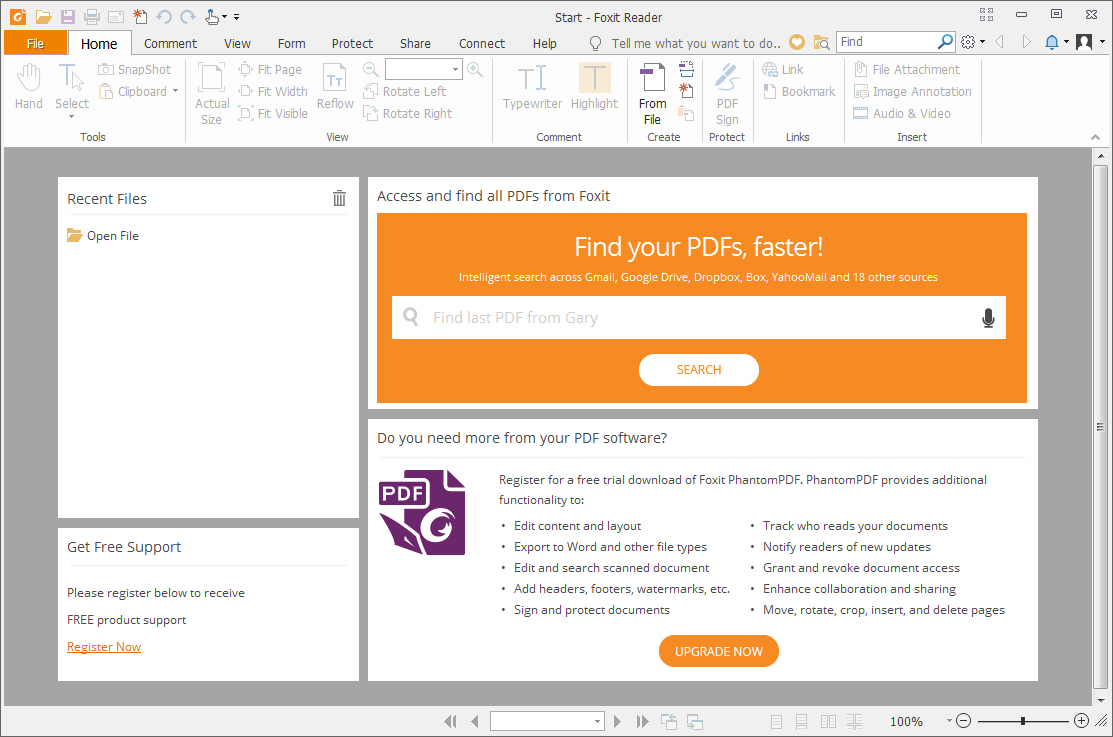Take a SnapShot of the page
Viewport: 1113px width, 737px height.
pos(135,69)
